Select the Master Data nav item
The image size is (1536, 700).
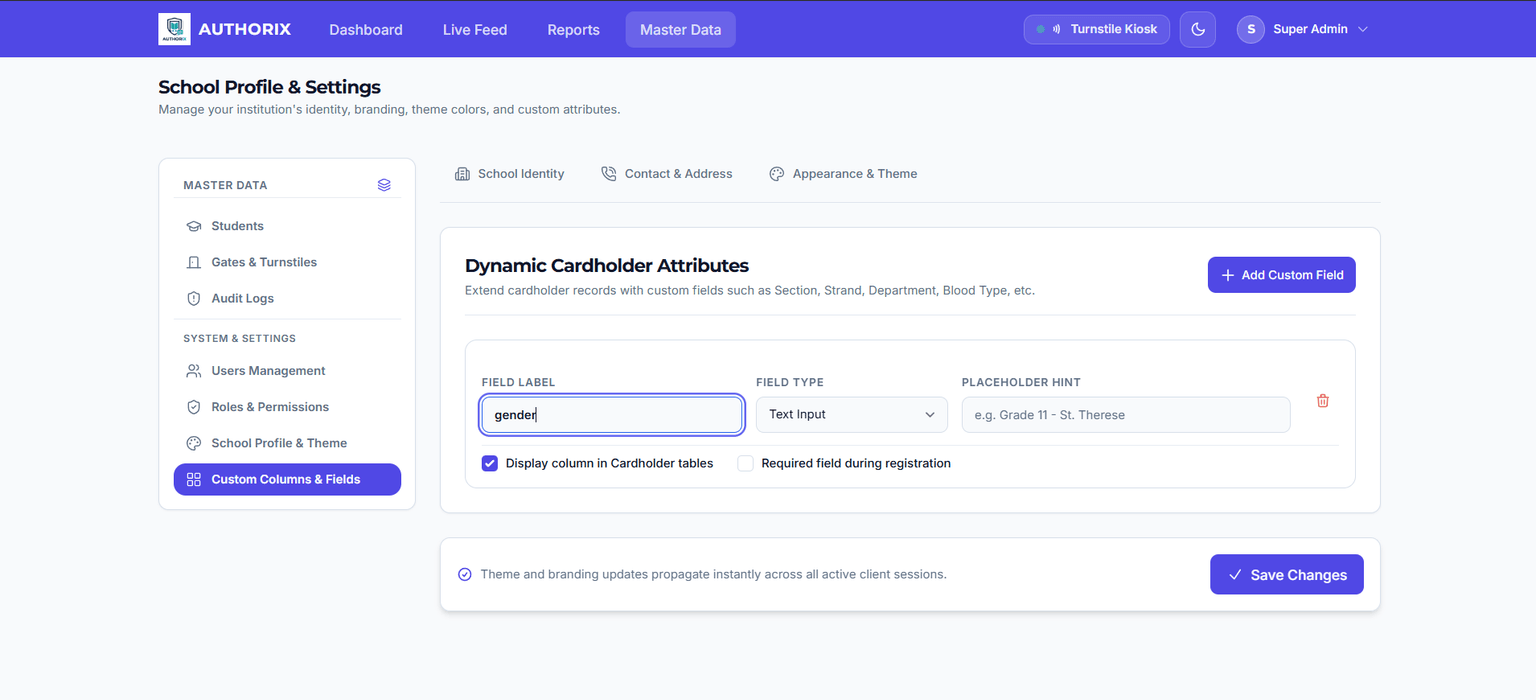(681, 30)
